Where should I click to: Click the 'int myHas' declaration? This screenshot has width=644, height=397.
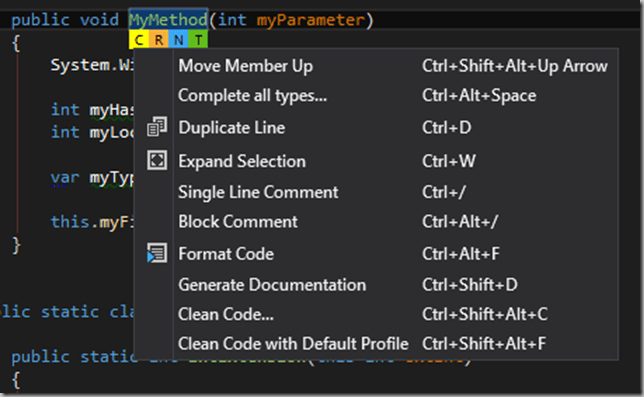click(x=92, y=110)
